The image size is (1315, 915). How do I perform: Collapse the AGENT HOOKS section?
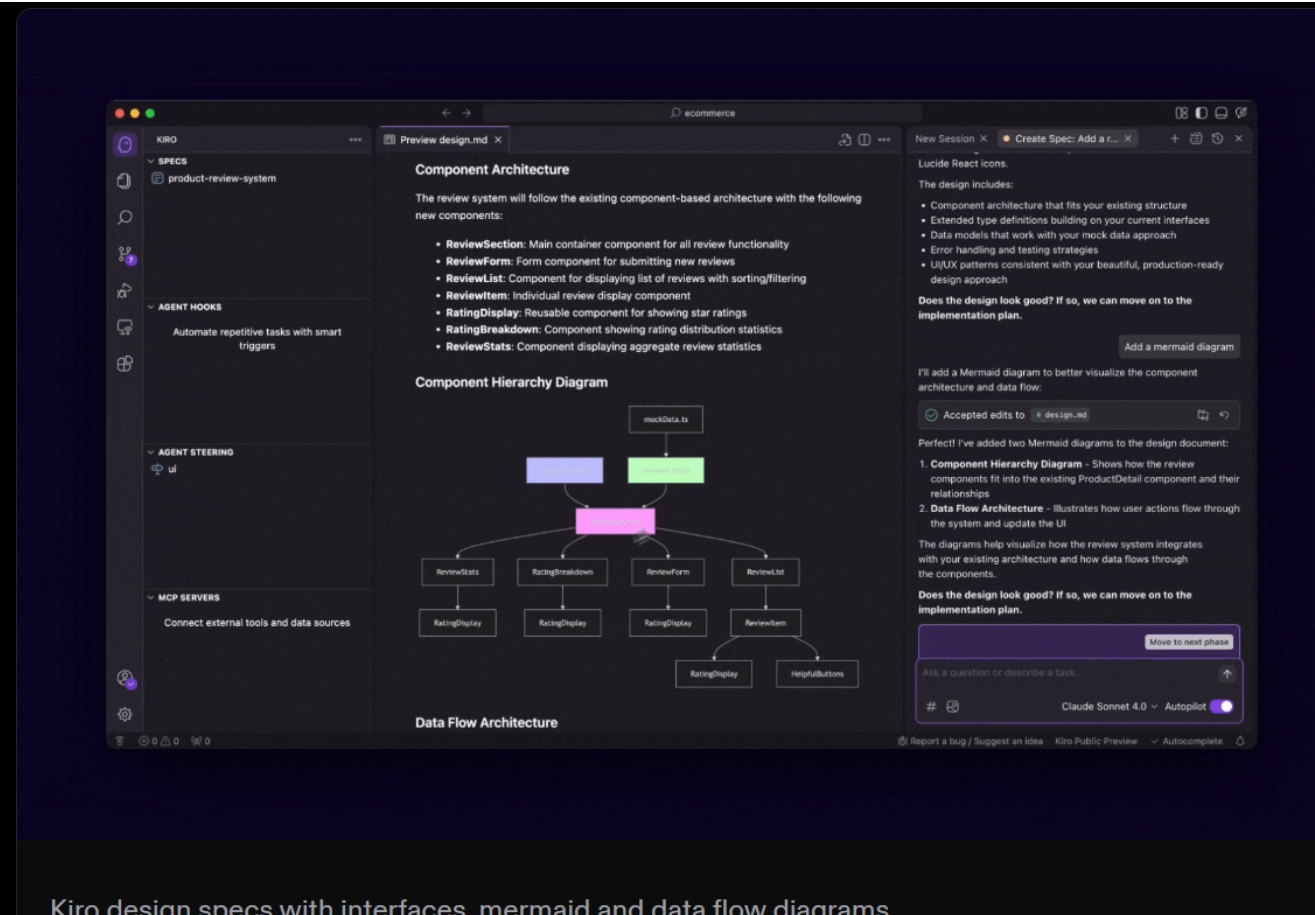(x=150, y=307)
